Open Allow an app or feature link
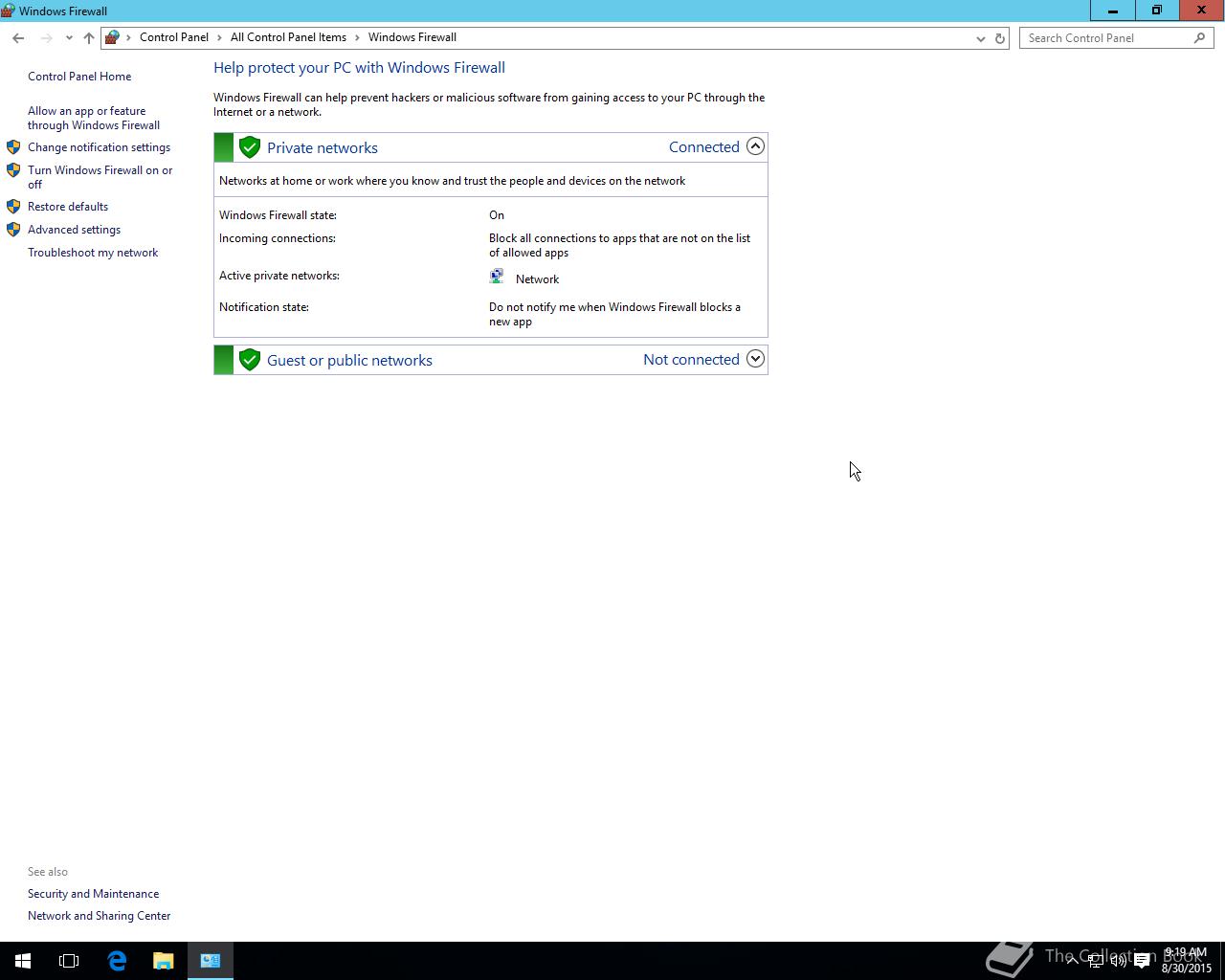1225x980 pixels. (94, 118)
